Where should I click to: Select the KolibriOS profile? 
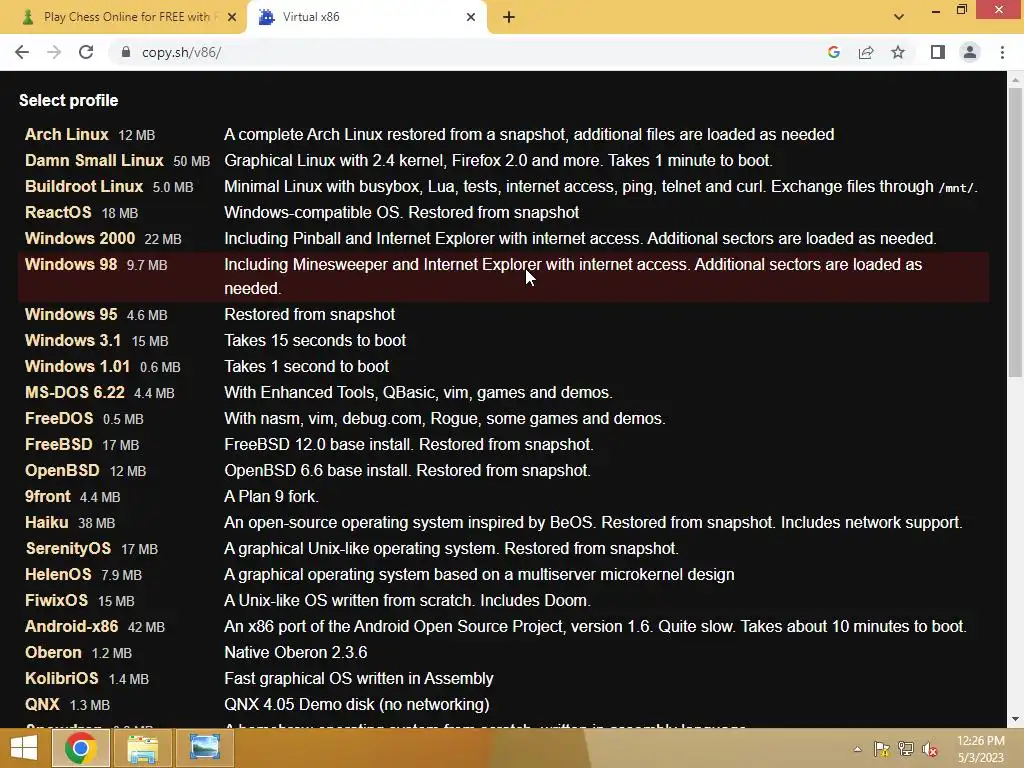[x=61, y=680]
